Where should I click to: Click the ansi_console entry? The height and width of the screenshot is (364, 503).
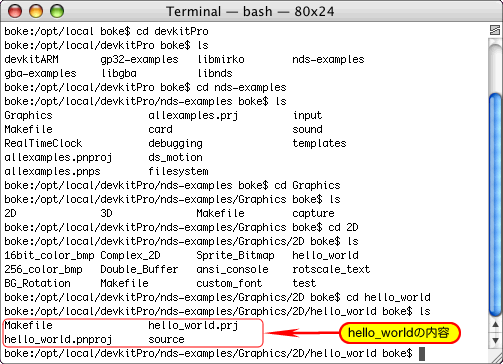click(x=232, y=269)
